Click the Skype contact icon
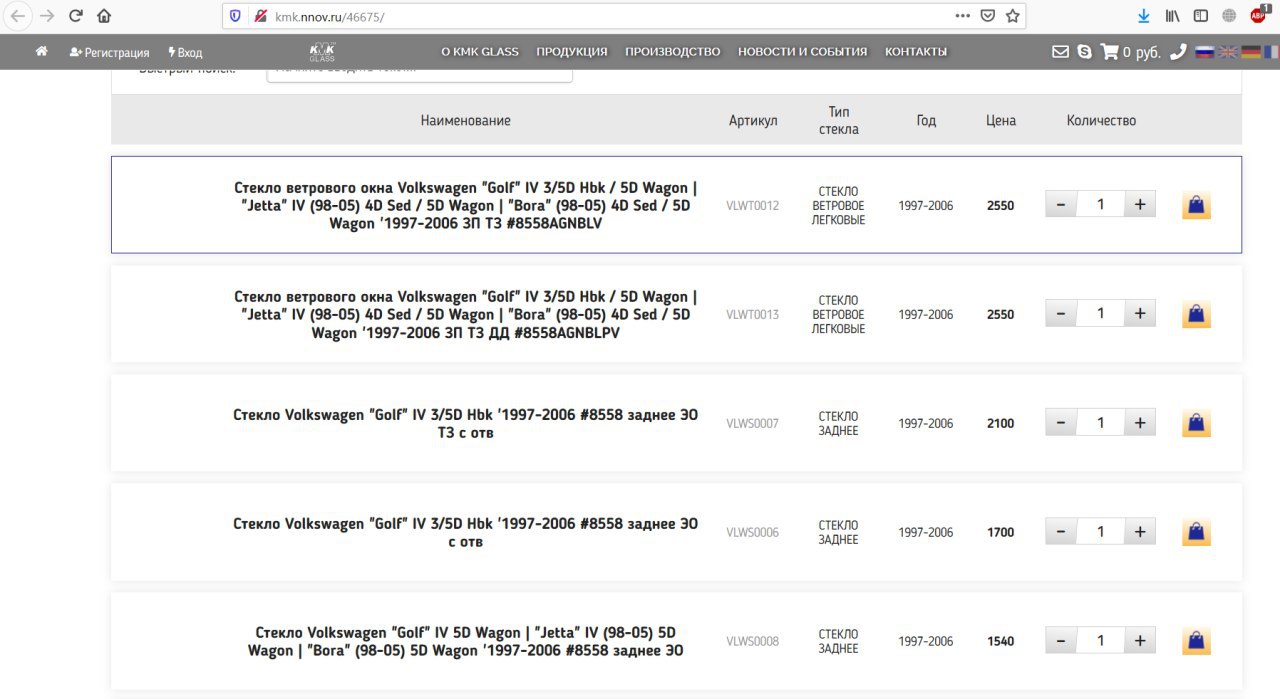This screenshot has width=1280, height=699. pyautogui.click(x=1085, y=52)
